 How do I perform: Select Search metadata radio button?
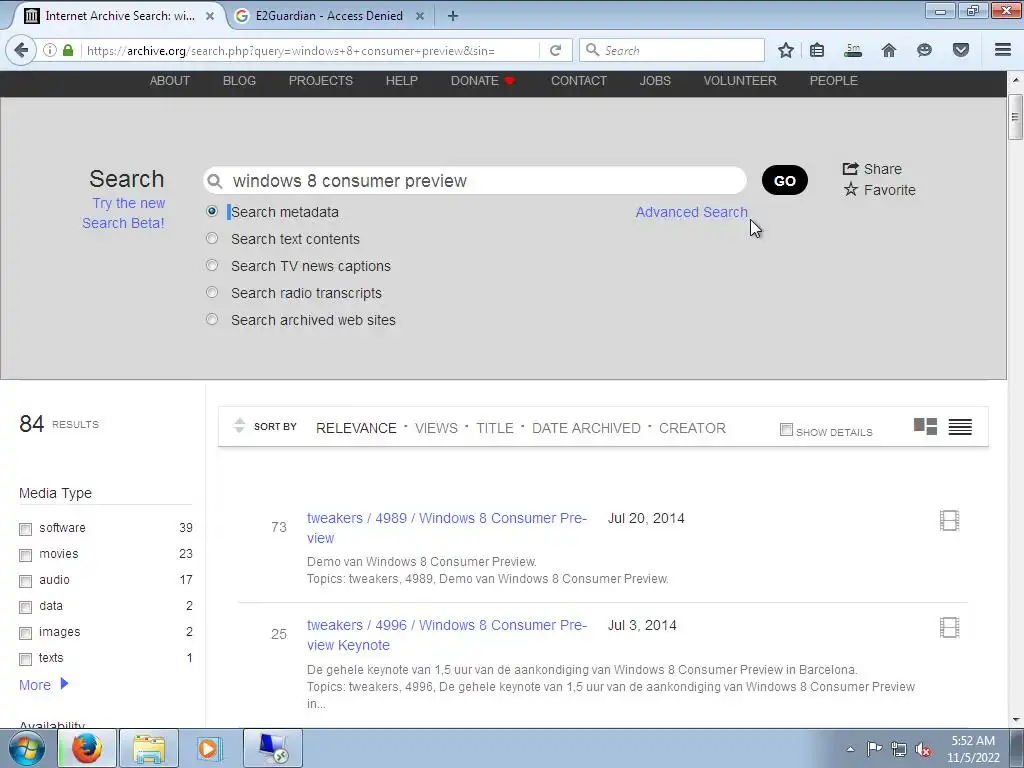point(212,211)
